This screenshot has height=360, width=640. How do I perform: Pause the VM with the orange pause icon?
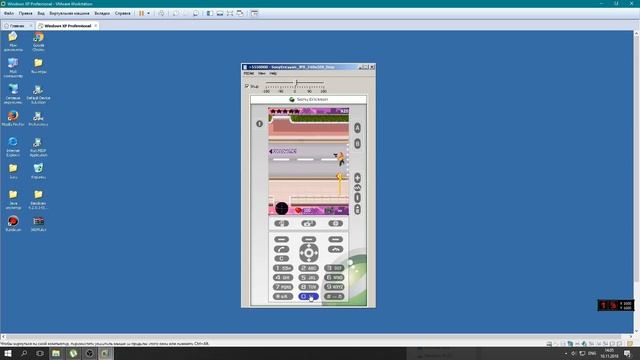141,13
